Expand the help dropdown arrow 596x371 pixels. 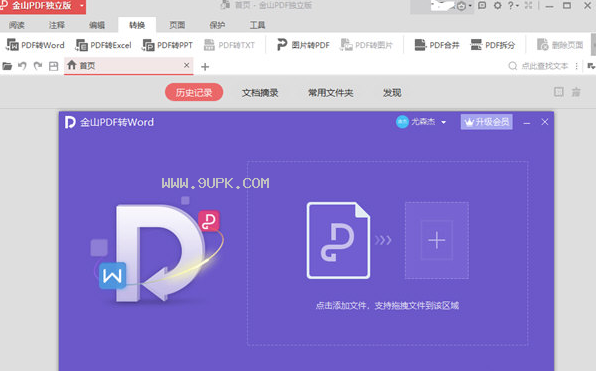tap(517, 6)
